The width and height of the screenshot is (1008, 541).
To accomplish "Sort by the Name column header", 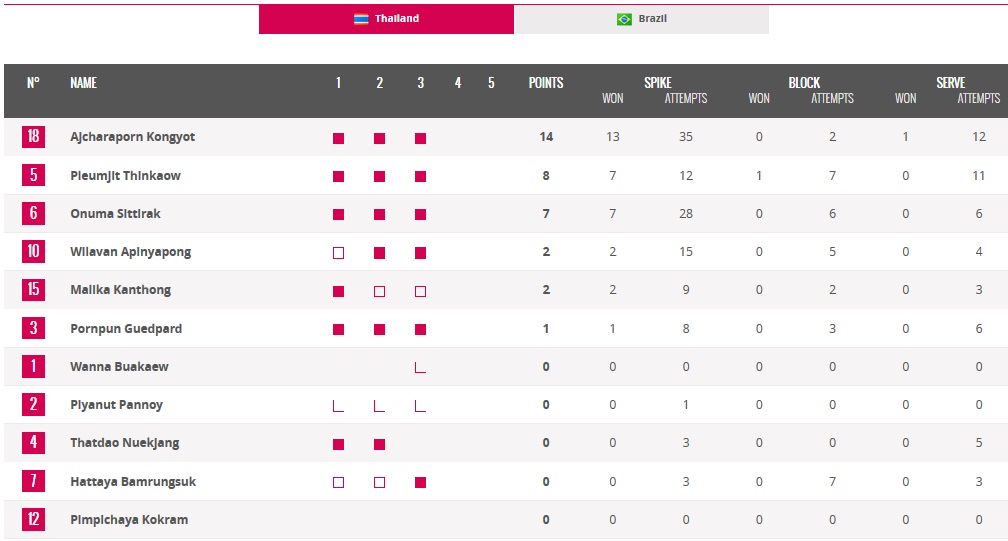I will point(83,83).
